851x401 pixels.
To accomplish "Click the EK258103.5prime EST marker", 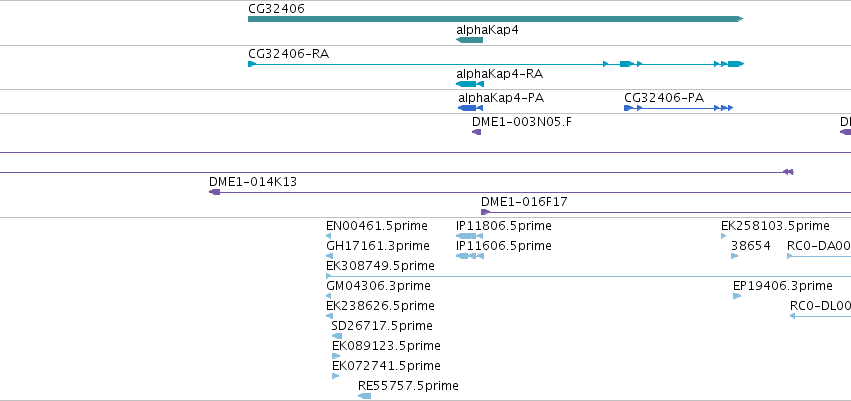I will click(x=723, y=236).
